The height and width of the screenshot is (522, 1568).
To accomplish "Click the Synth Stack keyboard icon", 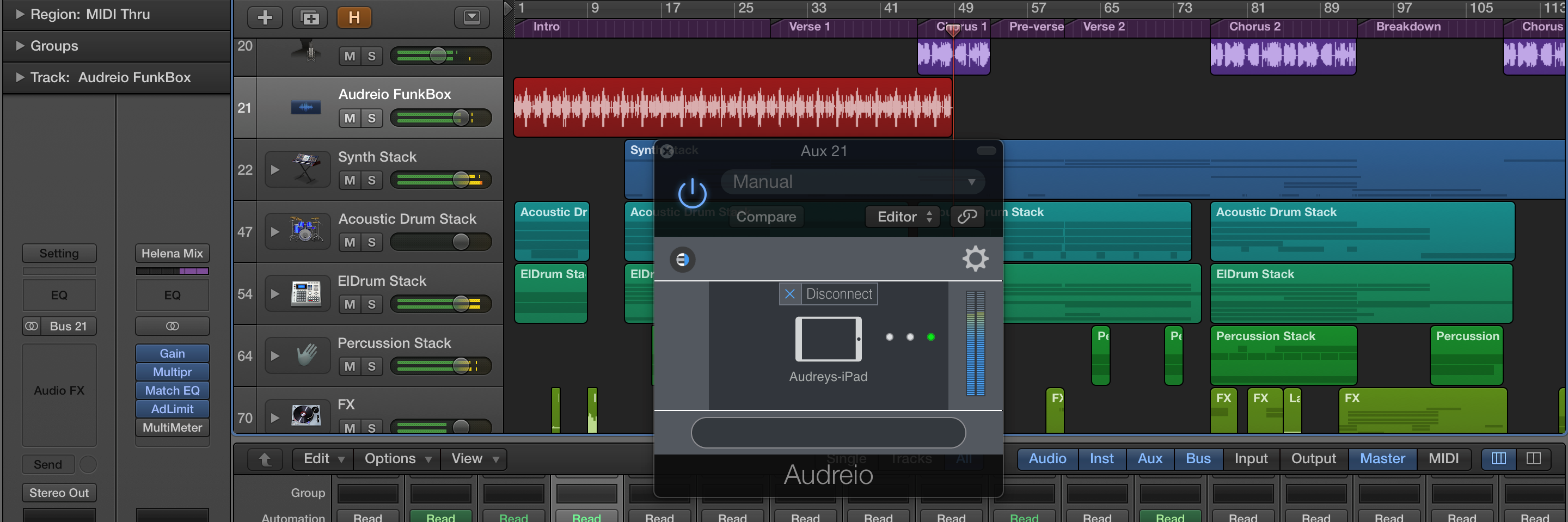I will pyautogui.click(x=305, y=169).
